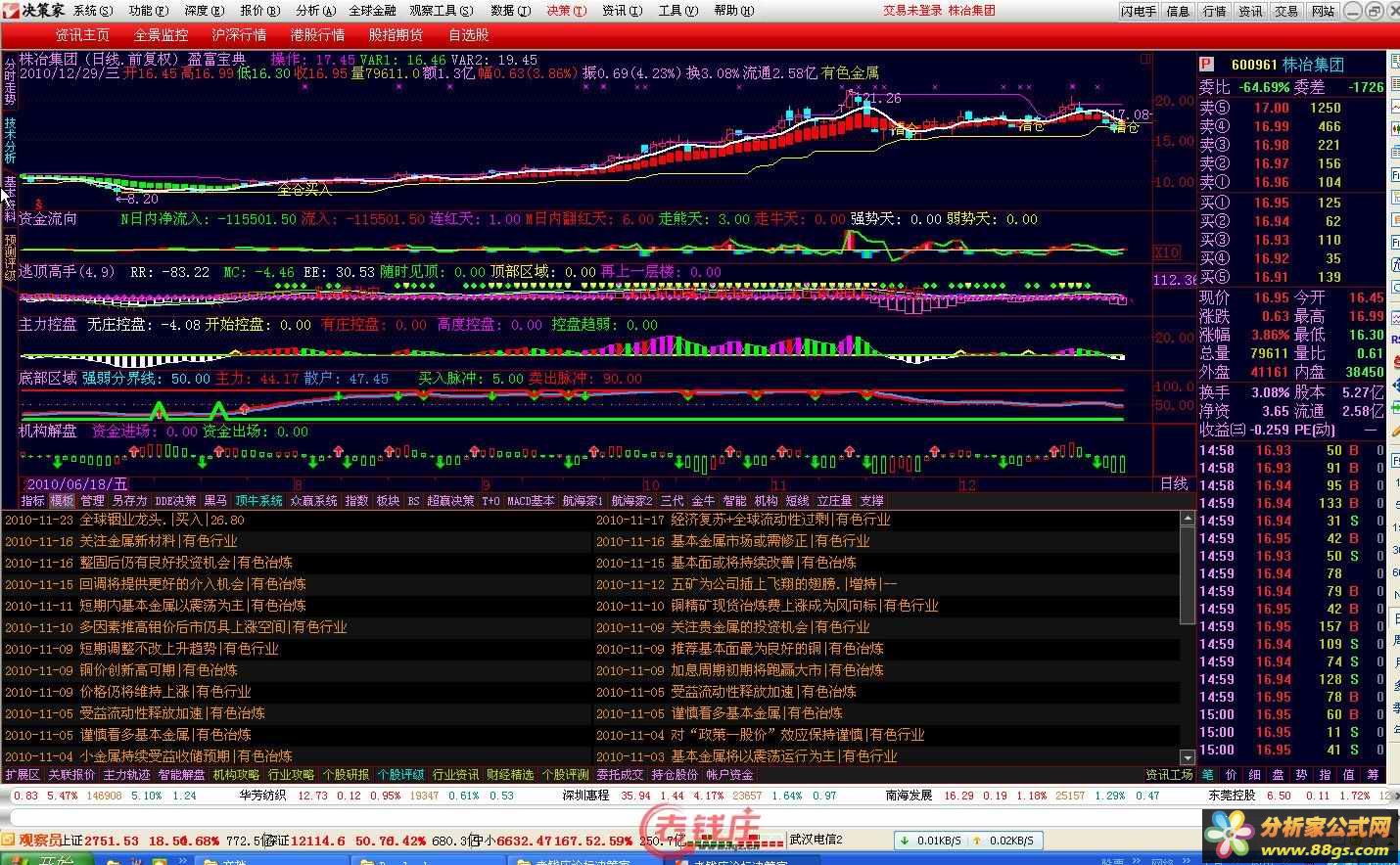The height and width of the screenshot is (865, 1400).
Task: Click 笔 button in bottom-right tab strip
Action: point(1208,774)
